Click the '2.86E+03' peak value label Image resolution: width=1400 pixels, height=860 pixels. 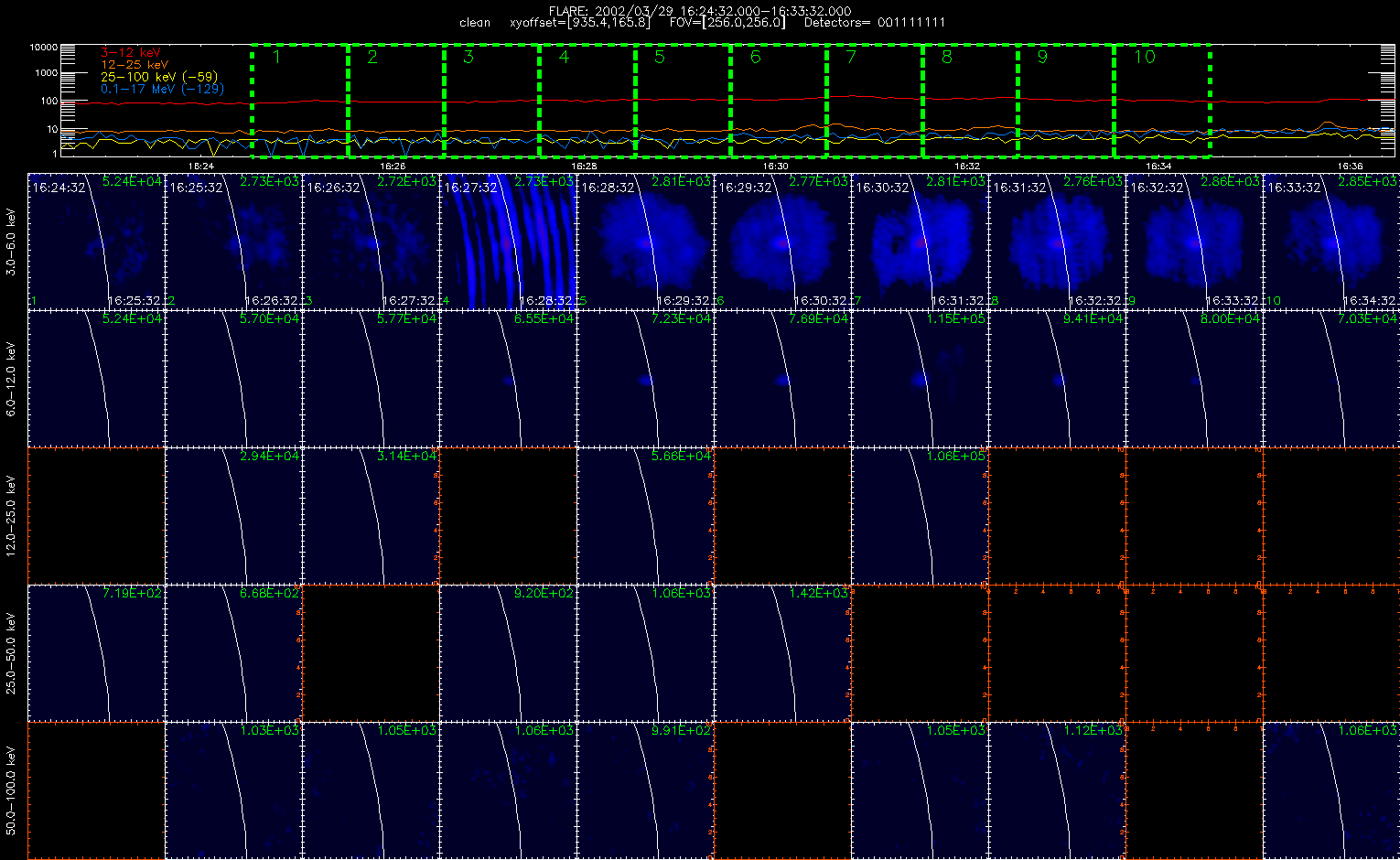(1231, 181)
